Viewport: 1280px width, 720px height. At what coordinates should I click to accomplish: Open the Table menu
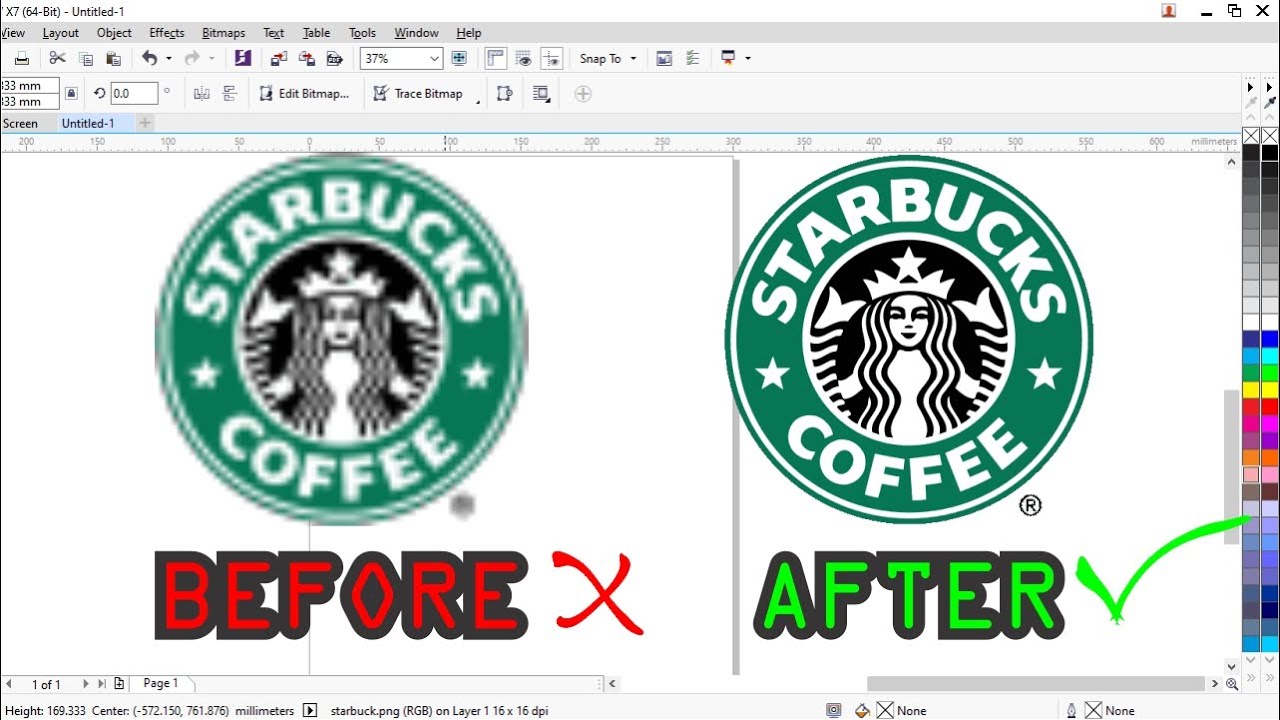pyautogui.click(x=317, y=33)
